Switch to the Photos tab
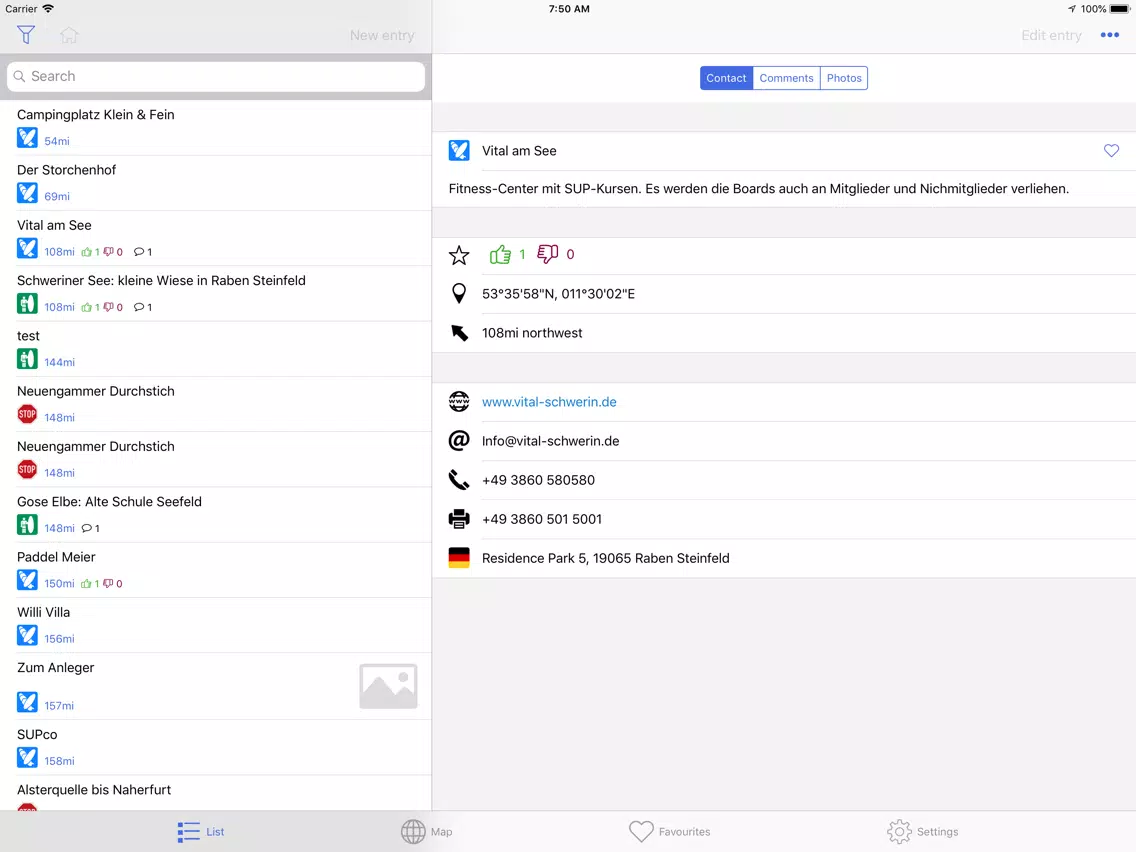Screen dimensions: 1136x852 pos(844,78)
